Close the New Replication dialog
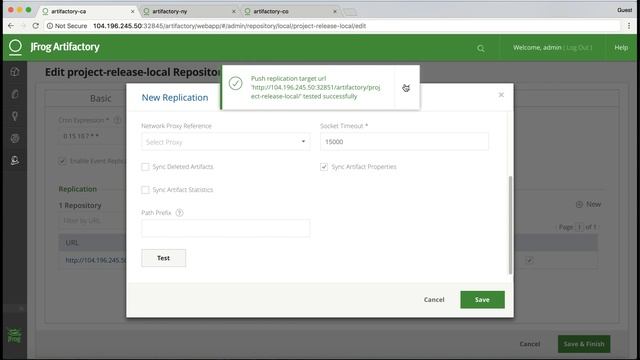This screenshot has height=360, width=640. point(501,95)
